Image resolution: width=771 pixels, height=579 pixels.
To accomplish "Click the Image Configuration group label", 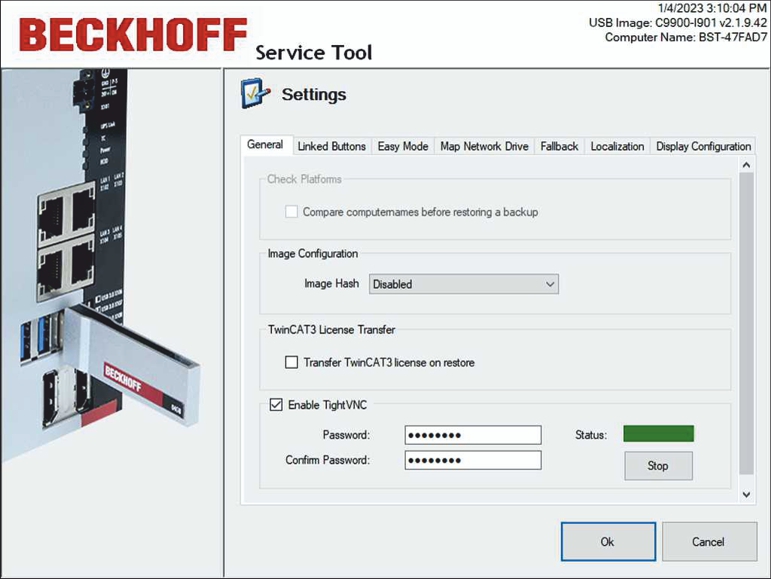I will [313, 254].
